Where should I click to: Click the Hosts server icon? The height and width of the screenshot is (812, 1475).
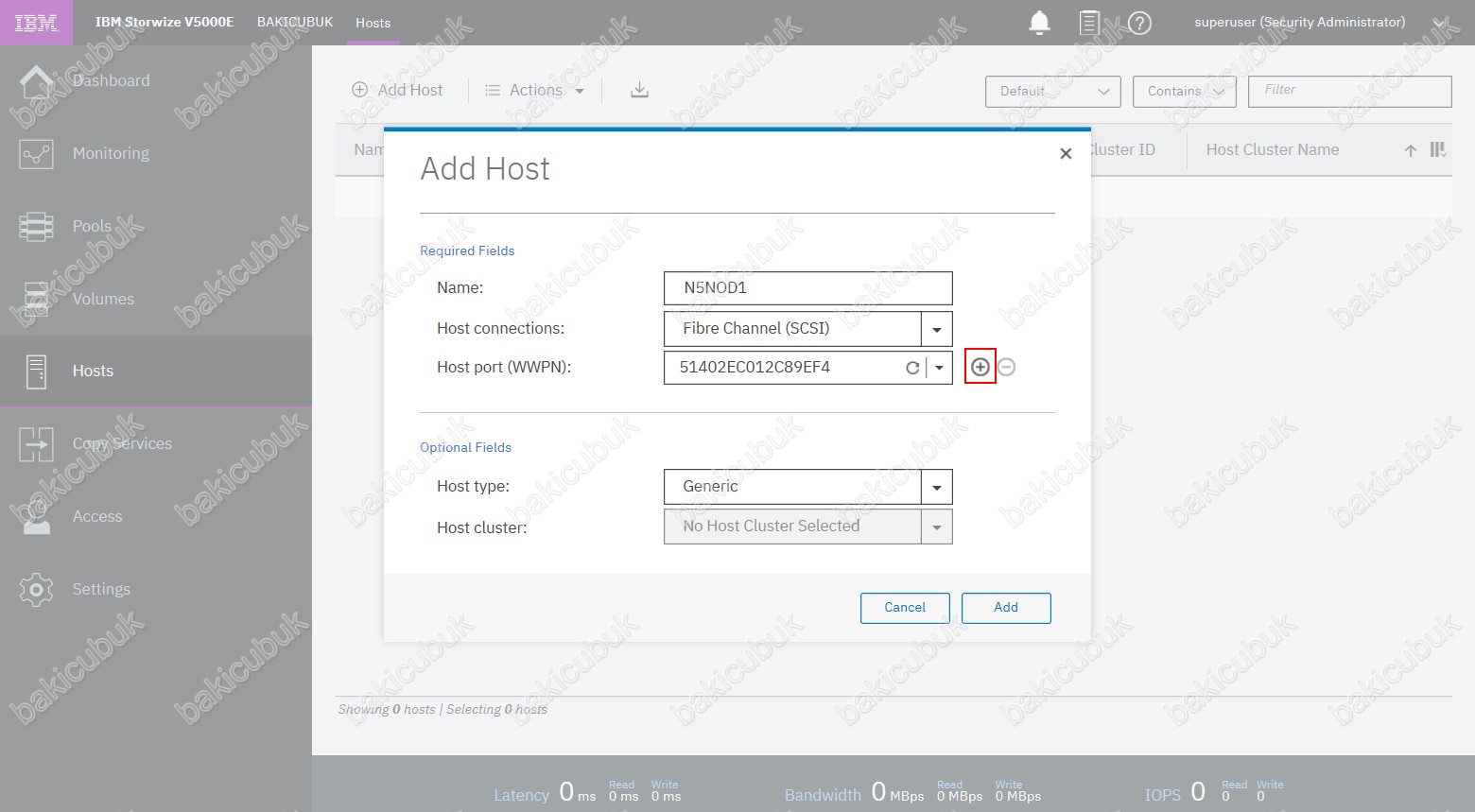coord(36,371)
